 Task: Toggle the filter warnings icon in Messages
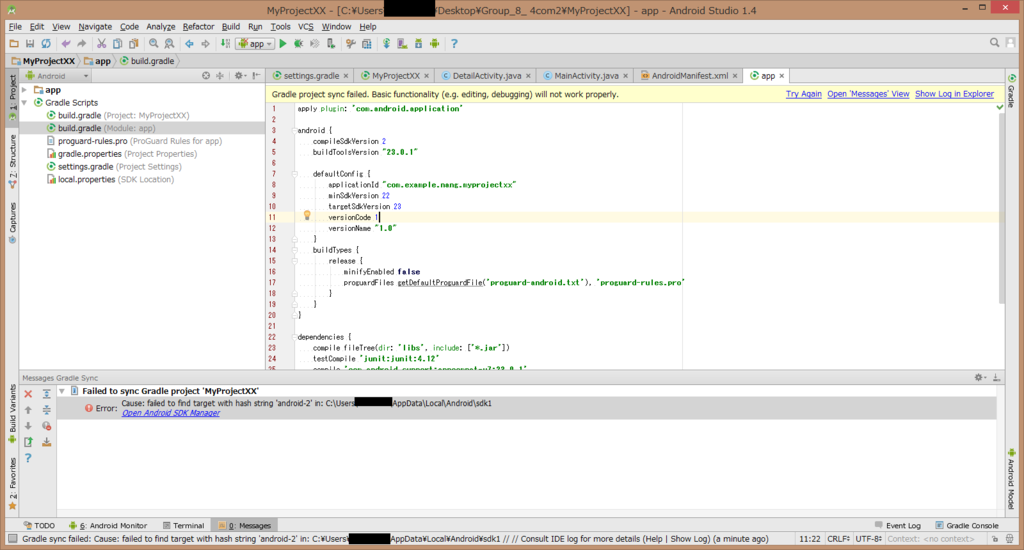(x=46, y=426)
